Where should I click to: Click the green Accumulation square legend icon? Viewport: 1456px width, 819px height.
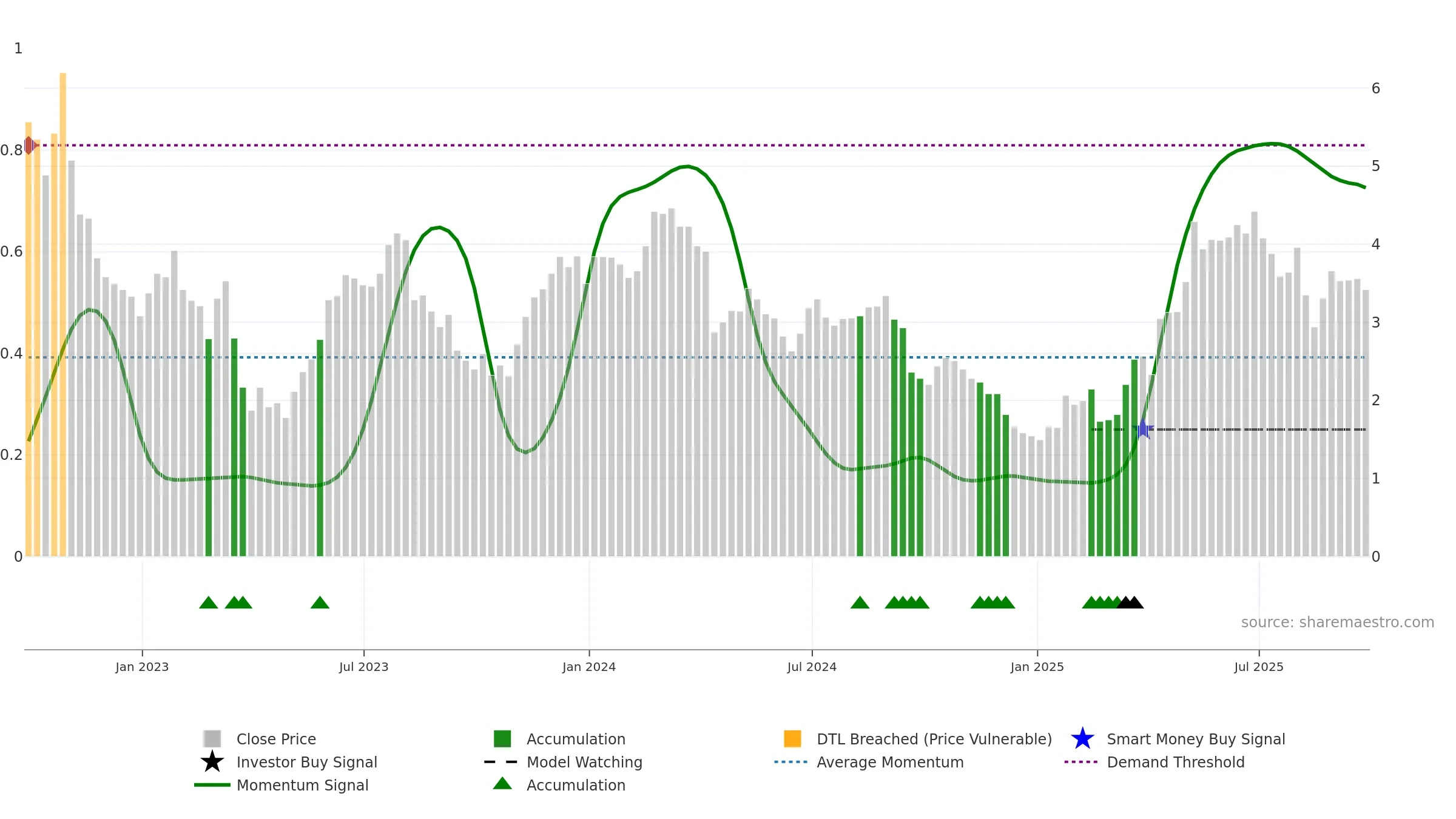pyautogui.click(x=502, y=739)
